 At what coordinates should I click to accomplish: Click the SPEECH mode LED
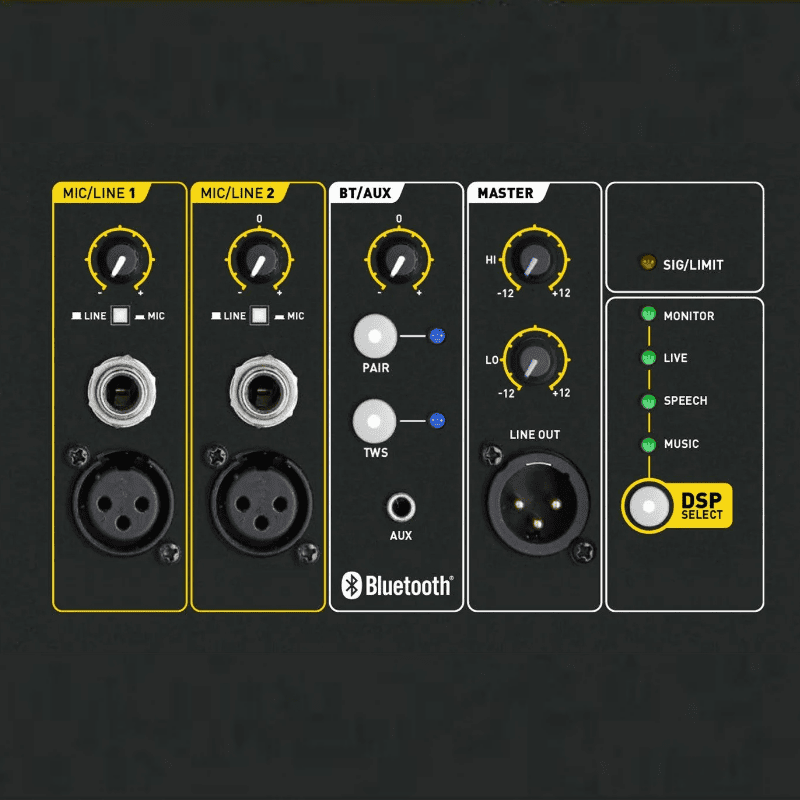point(647,401)
